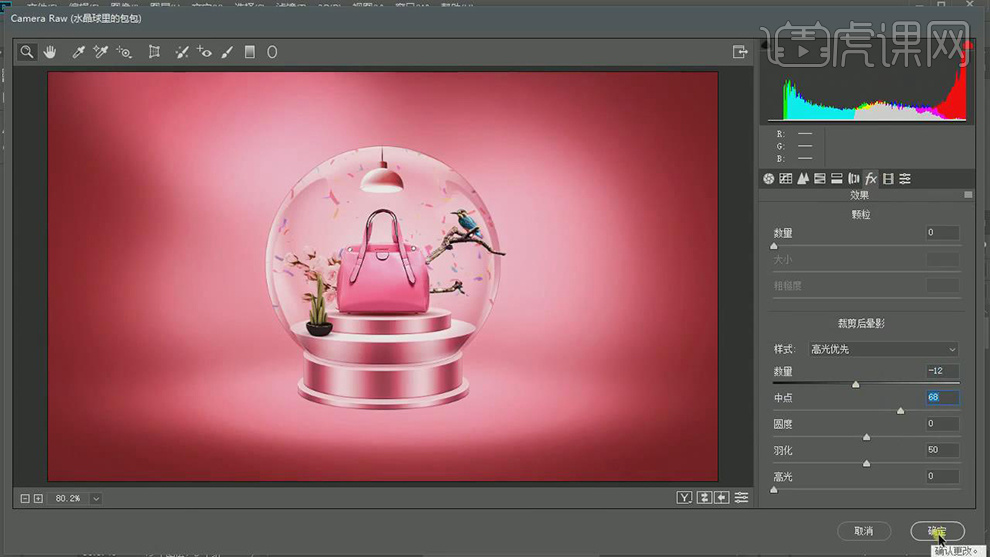Click the snow globe preview image

tap(383, 277)
